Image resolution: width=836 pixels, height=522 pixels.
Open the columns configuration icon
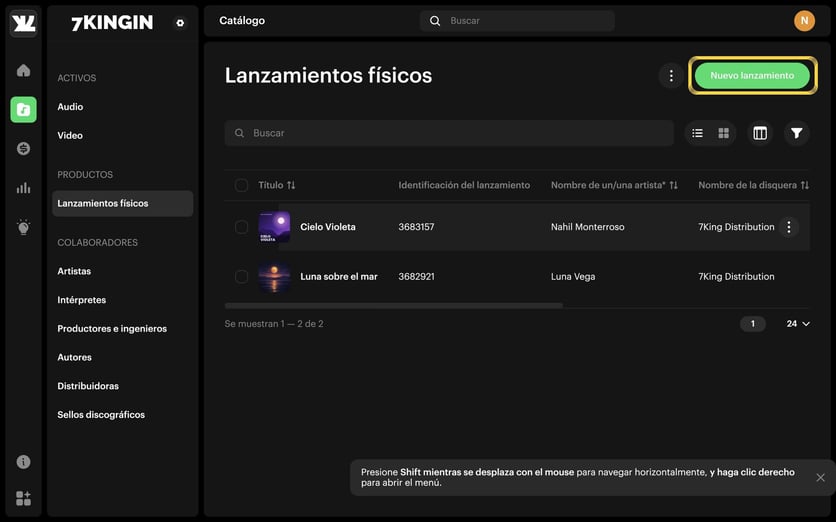click(760, 133)
